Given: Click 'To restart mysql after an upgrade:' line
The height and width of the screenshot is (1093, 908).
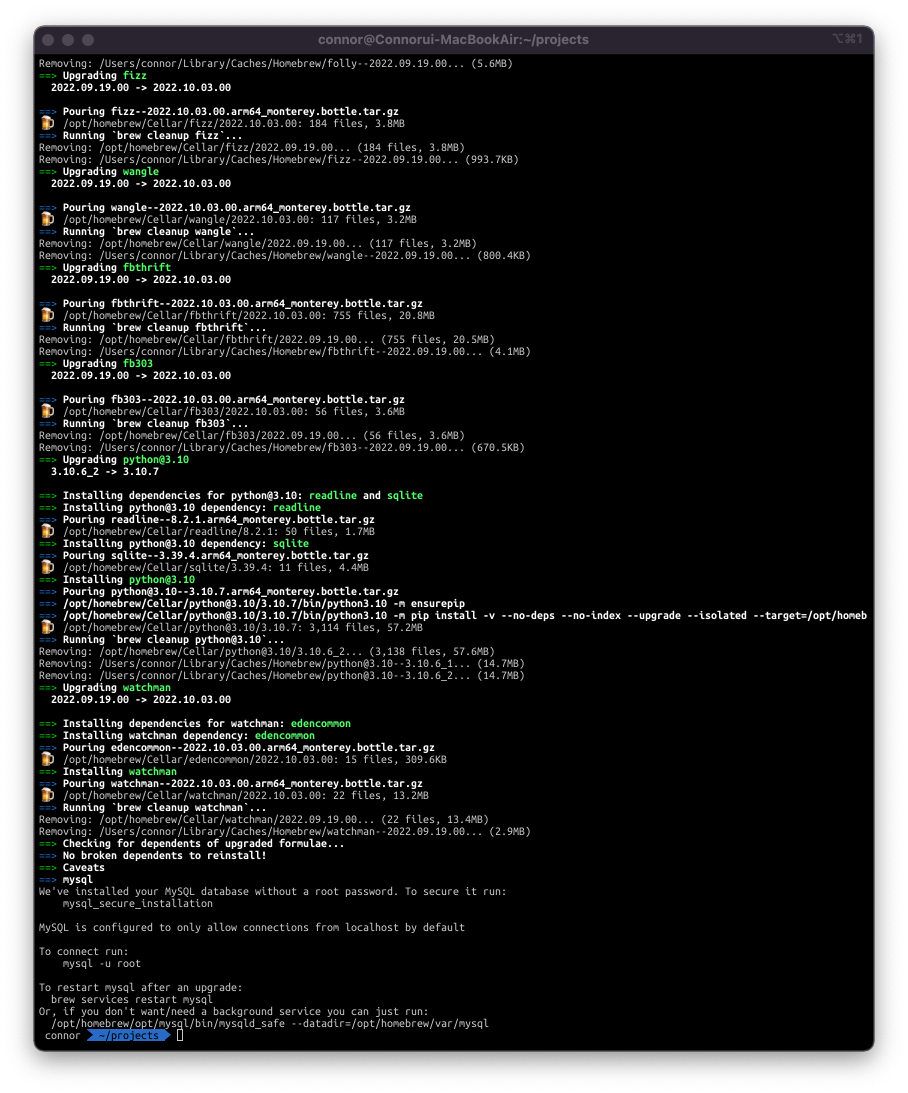Looking at the screenshot, I should 141,988.
